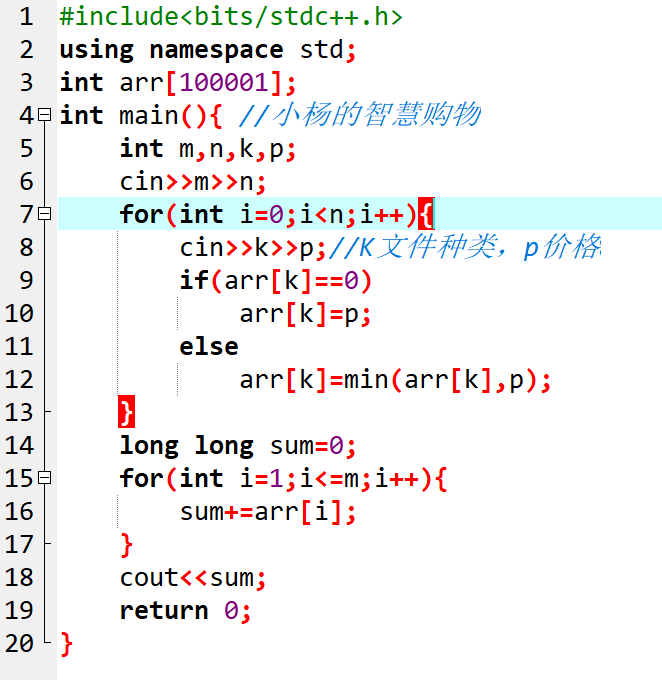Click the "cin>>m>>n;" statement

point(193,182)
